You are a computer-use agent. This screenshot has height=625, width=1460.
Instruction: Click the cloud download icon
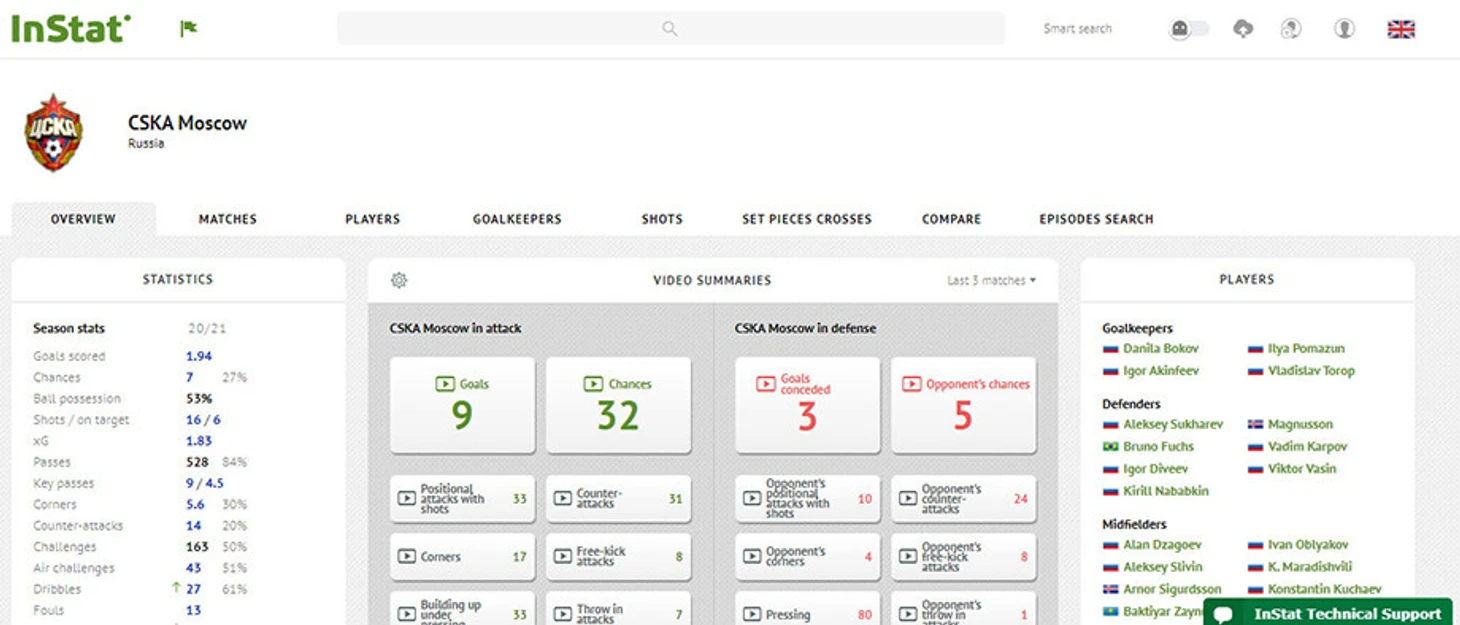click(1243, 29)
